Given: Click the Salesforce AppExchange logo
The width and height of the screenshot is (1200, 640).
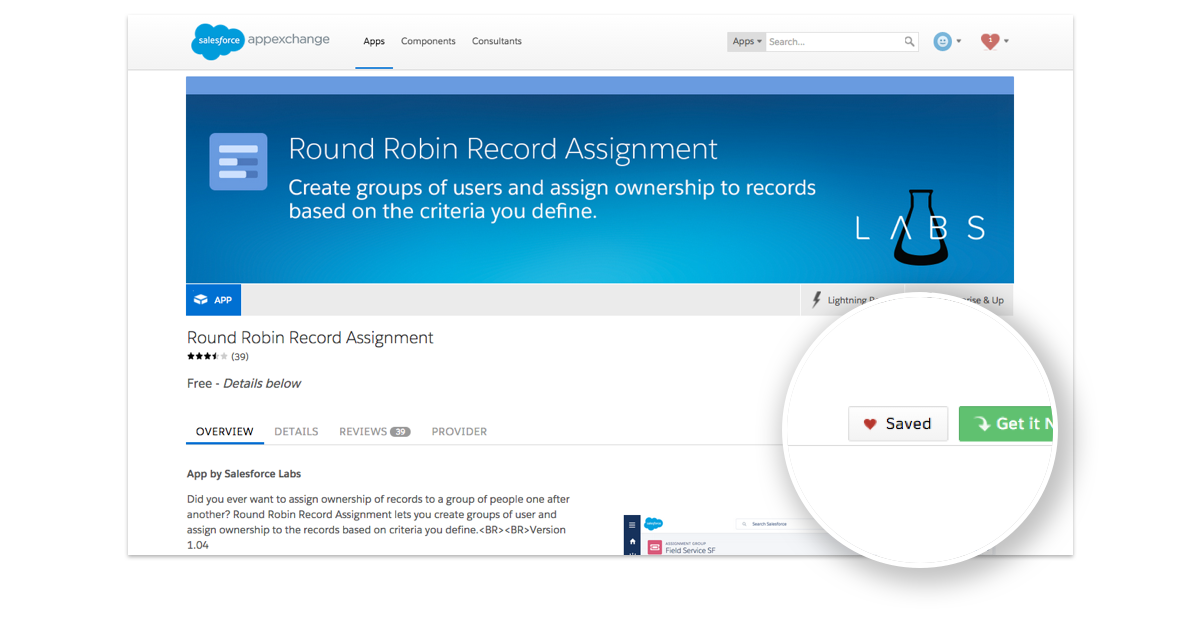Looking at the screenshot, I should click(x=259, y=41).
